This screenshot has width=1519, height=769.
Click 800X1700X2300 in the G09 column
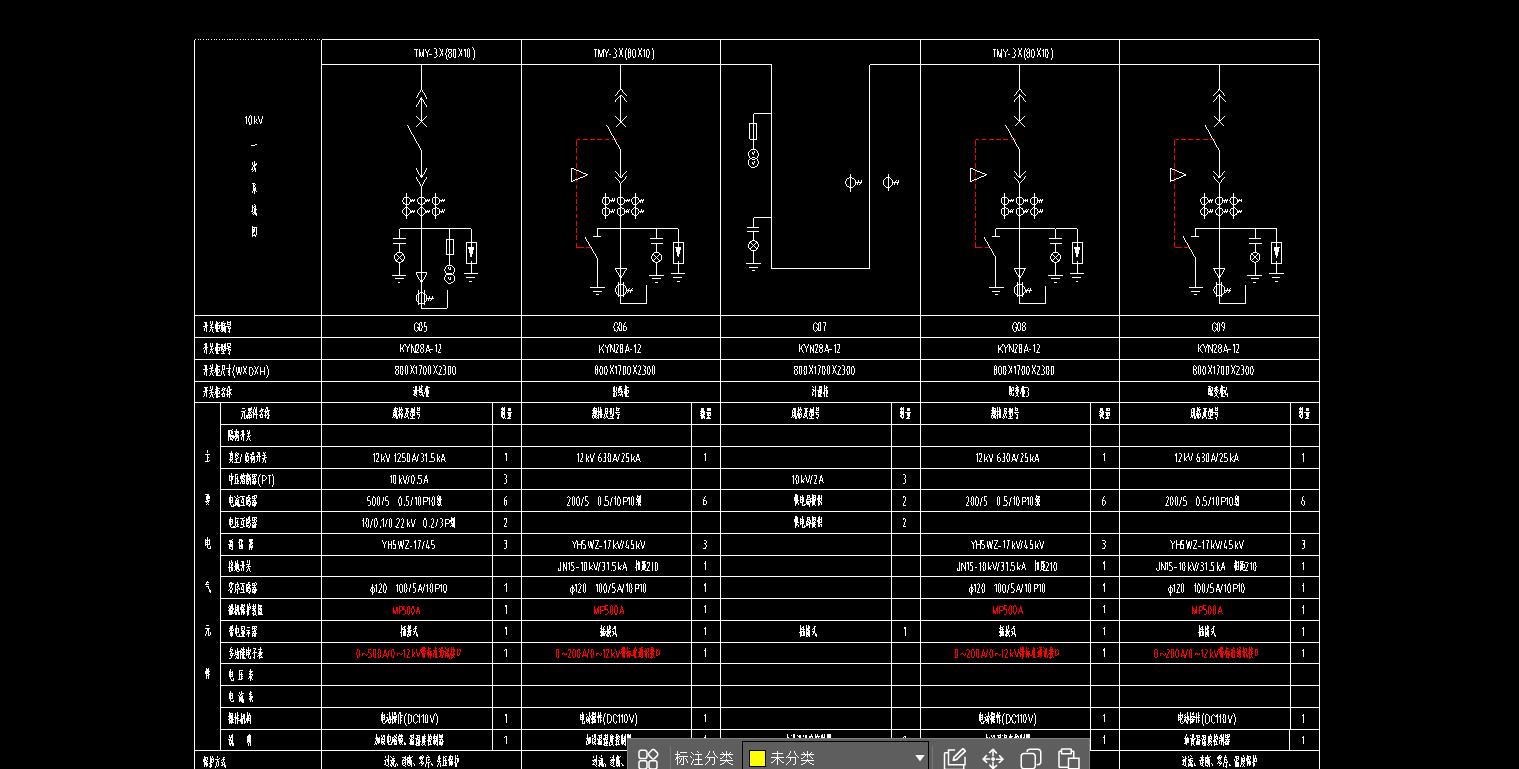tap(1223, 371)
